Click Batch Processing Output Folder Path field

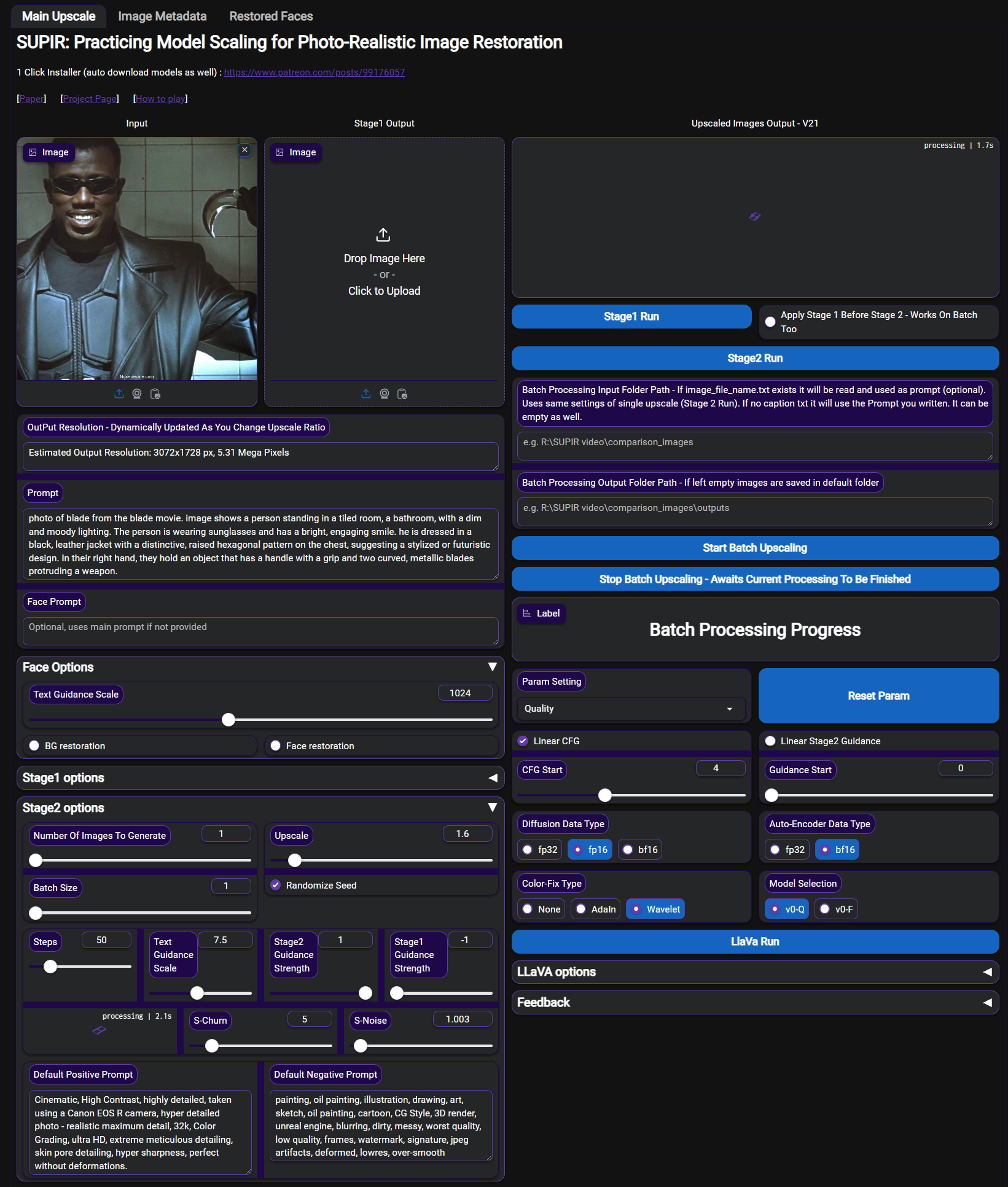(x=755, y=512)
